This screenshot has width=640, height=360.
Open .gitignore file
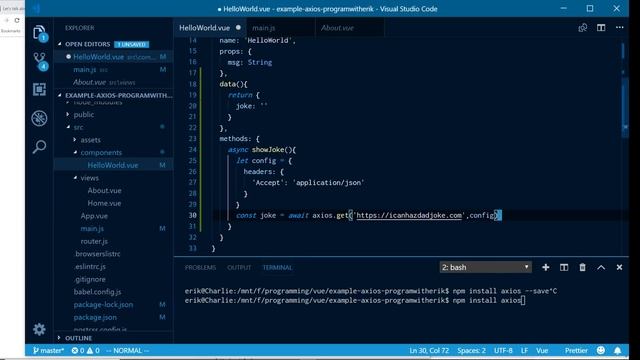[x=90, y=279]
